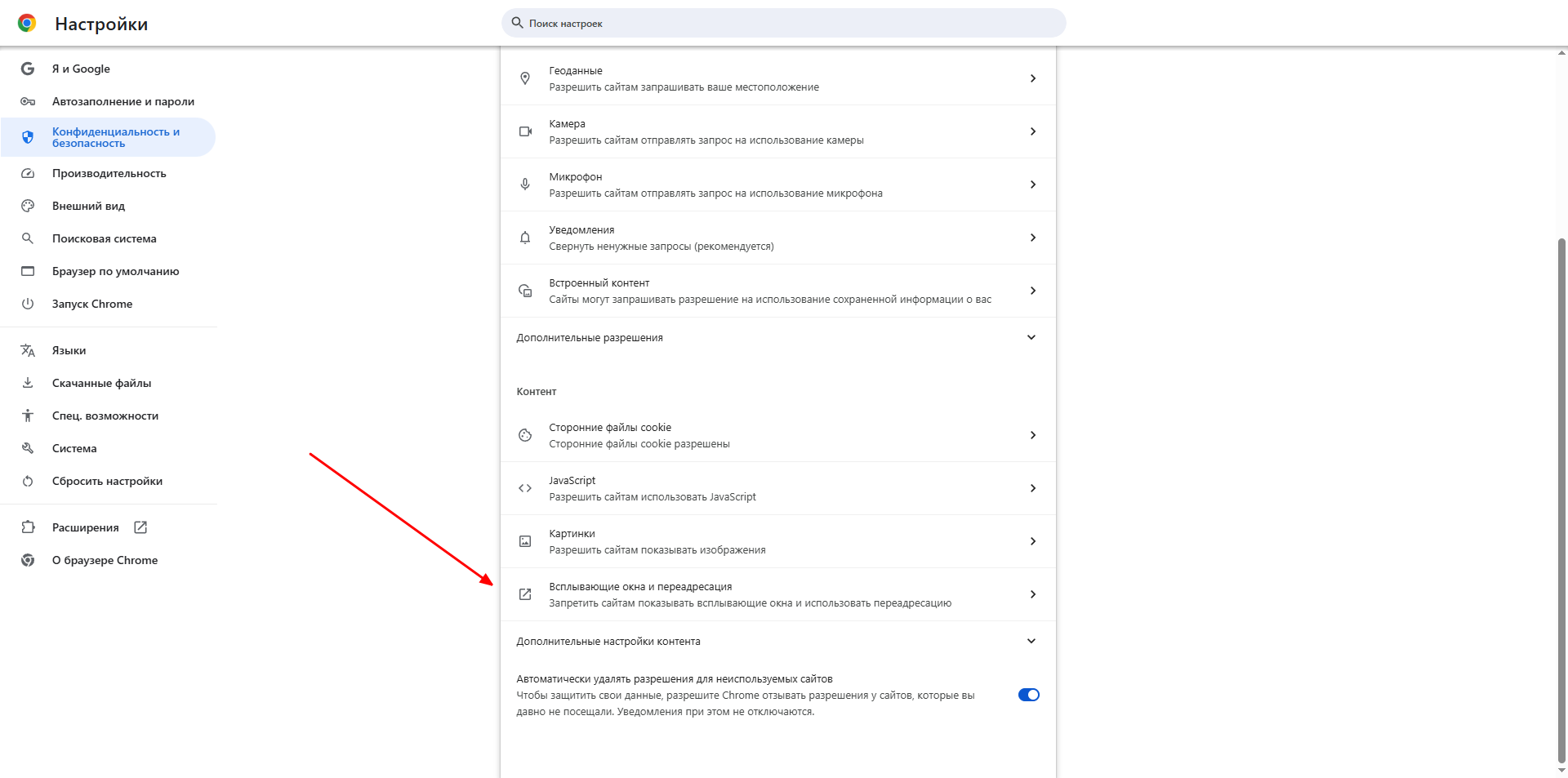This screenshot has height=778, width=1568.
Task: Expand Дополнительные настройки контента section
Action: coord(1031,641)
